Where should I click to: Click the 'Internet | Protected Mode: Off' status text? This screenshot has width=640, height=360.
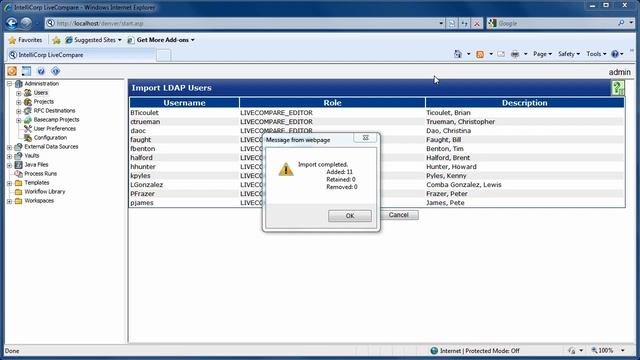[x=480, y=351]
